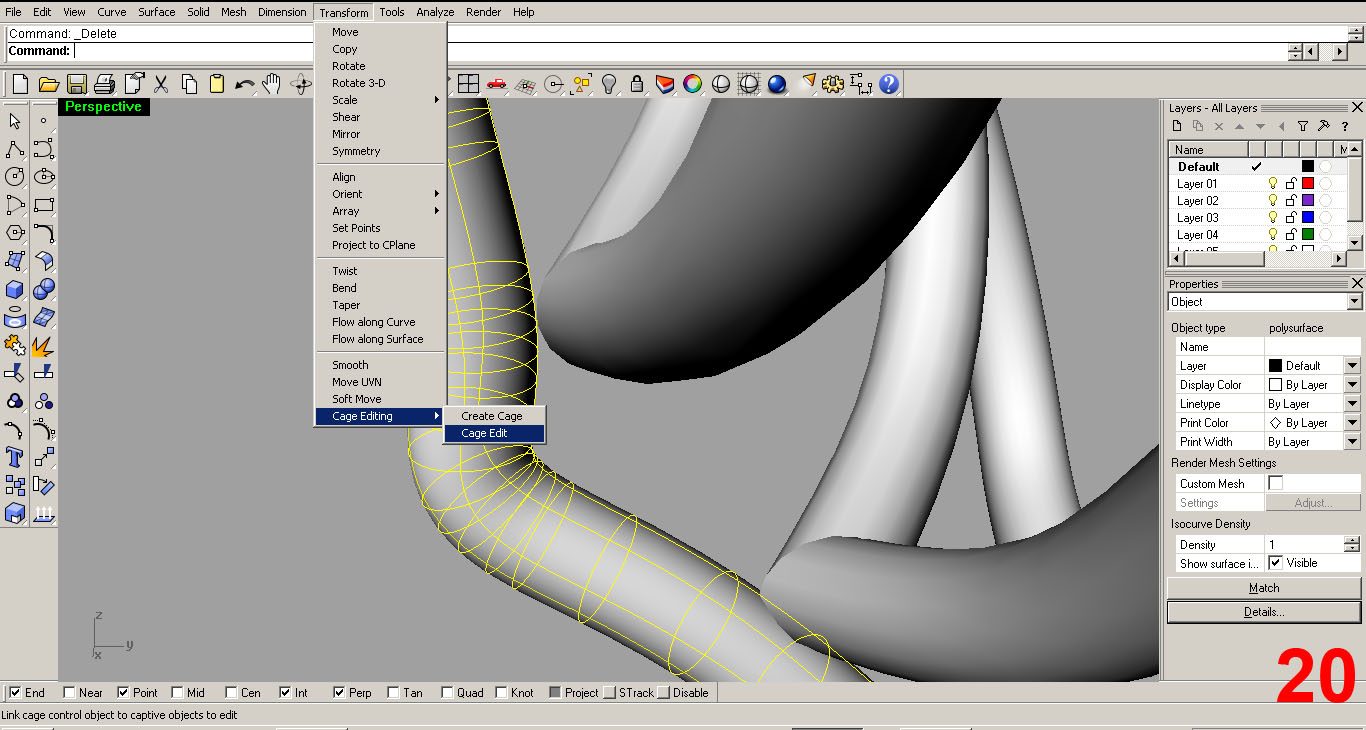Screen dimensions: 1366x730
Task: Click the Cut scissors icon
Action: tap(161, 84)
